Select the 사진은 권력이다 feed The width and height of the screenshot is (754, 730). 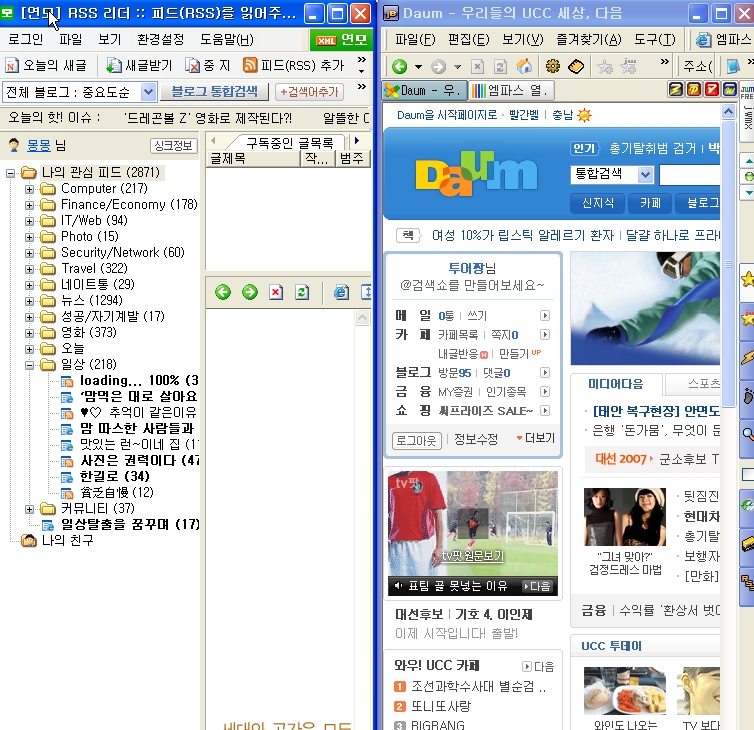pos(139,461)
